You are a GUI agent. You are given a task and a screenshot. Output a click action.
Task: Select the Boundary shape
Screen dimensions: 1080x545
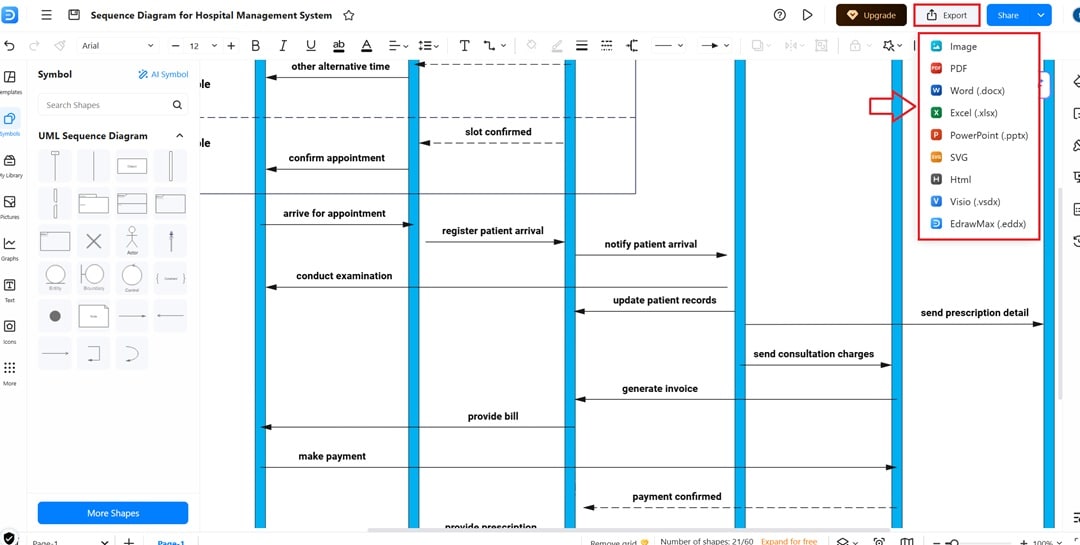click(93, 278)
